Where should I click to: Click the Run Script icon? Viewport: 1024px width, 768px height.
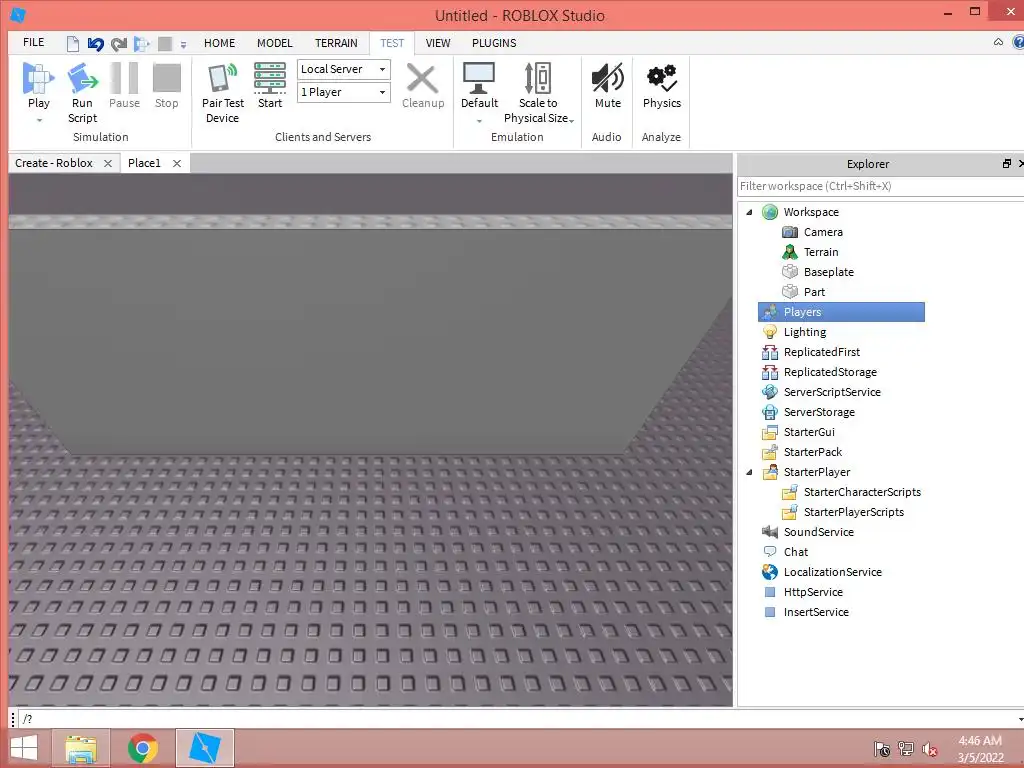[x=82, y=78]
